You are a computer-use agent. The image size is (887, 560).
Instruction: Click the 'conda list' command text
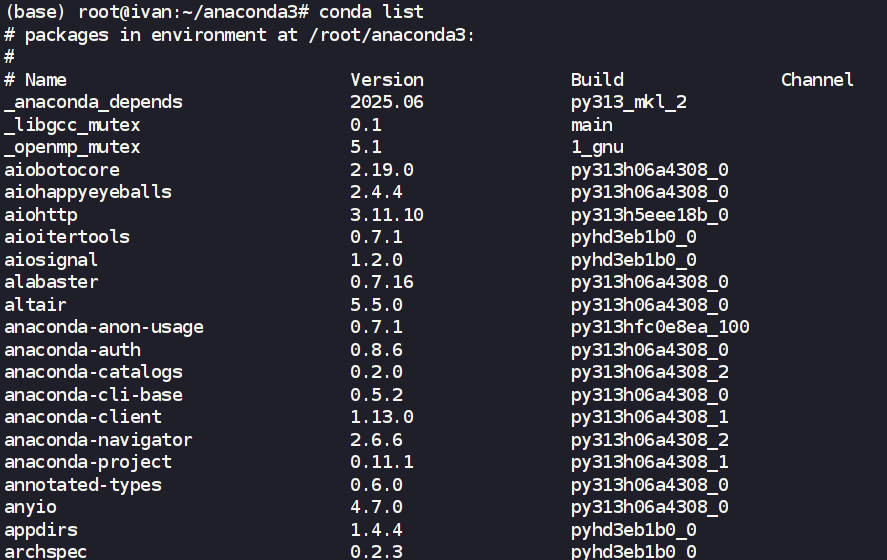click(371, 12)
